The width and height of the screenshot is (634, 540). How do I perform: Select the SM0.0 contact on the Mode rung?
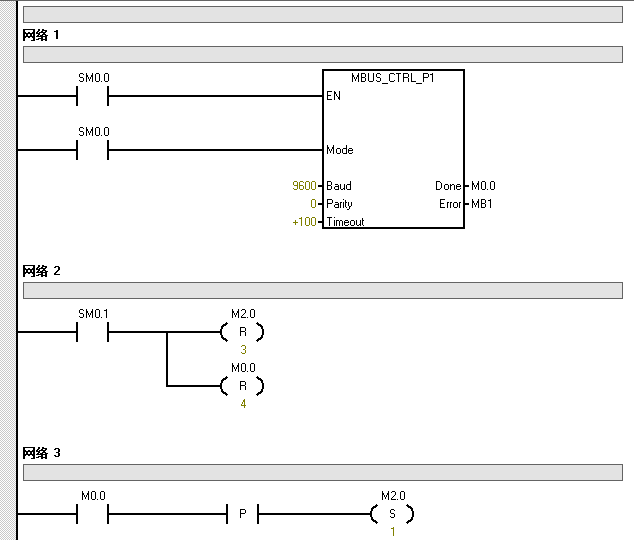click(x=93, y=151)
